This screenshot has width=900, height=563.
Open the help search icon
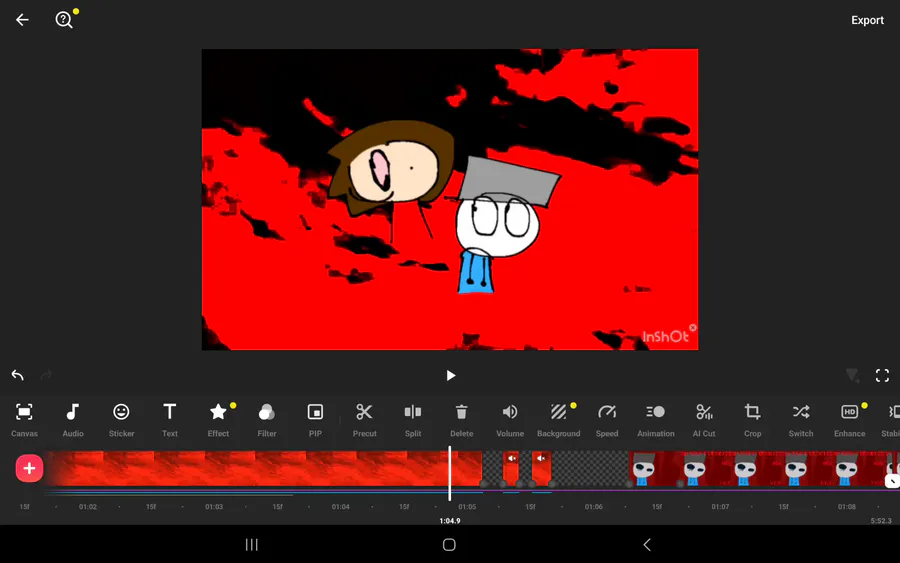coord(64,20)
